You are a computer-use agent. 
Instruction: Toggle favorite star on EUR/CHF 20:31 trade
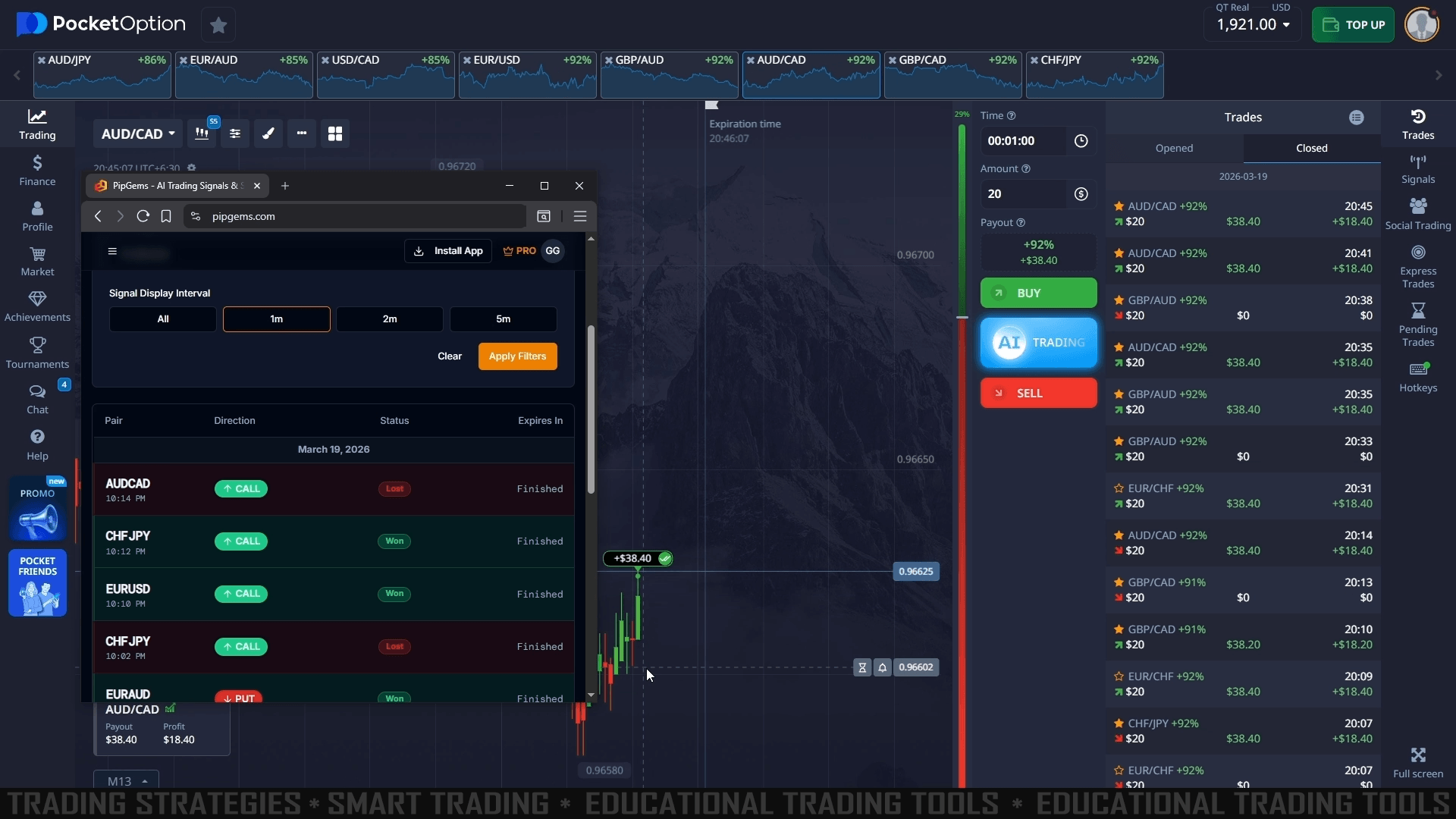pyautogui.click(x=1119, y=488)
